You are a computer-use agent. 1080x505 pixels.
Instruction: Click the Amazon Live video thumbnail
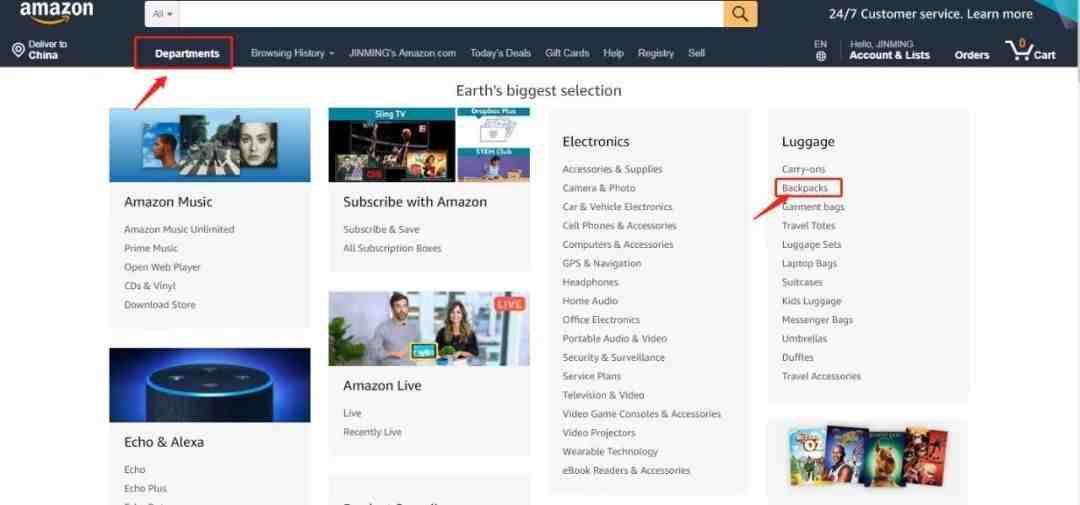(429, 329)
